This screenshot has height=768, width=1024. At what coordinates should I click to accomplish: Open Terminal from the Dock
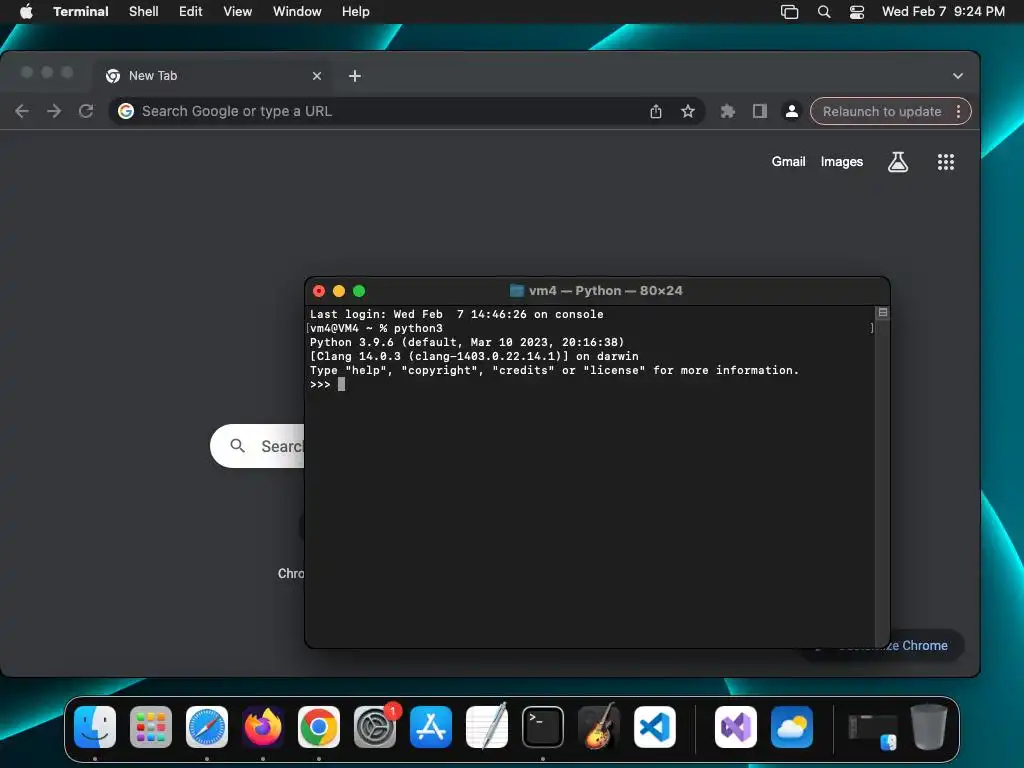[543, 727]
